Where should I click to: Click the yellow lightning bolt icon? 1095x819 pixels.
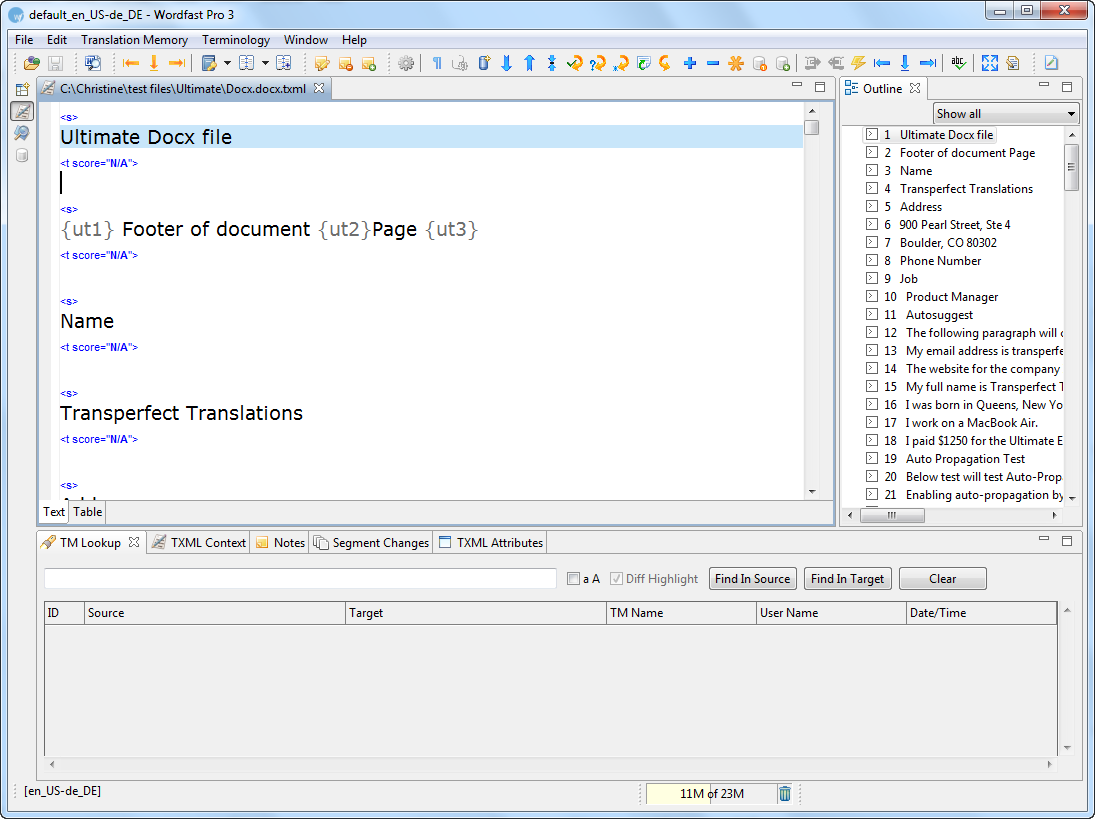tap(858, 64)
